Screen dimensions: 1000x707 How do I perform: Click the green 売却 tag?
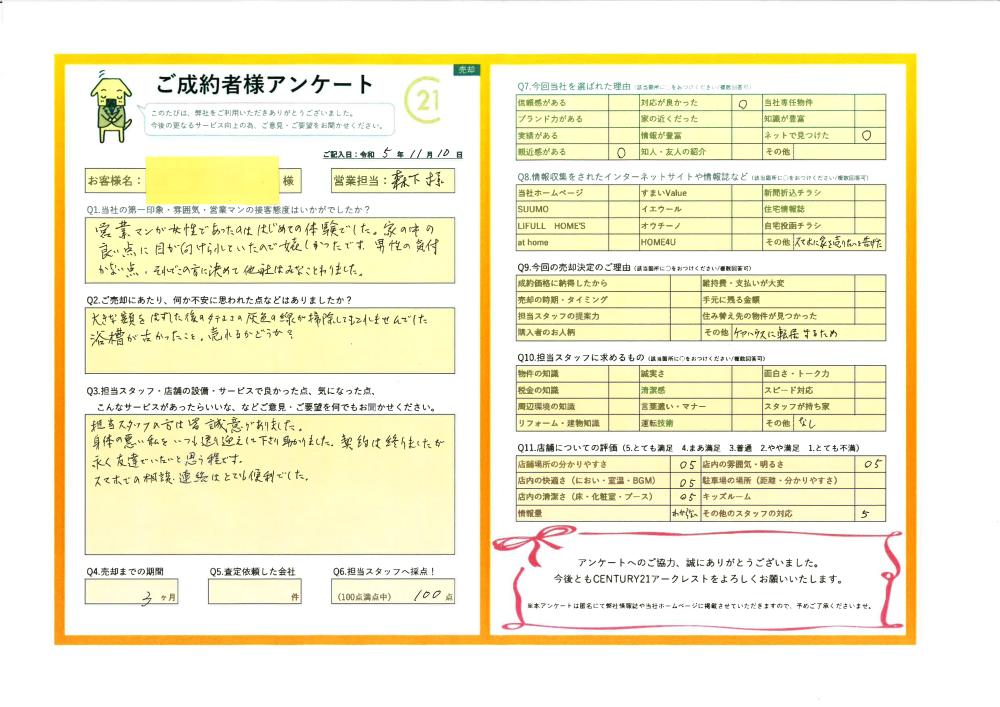coord(466,70)
